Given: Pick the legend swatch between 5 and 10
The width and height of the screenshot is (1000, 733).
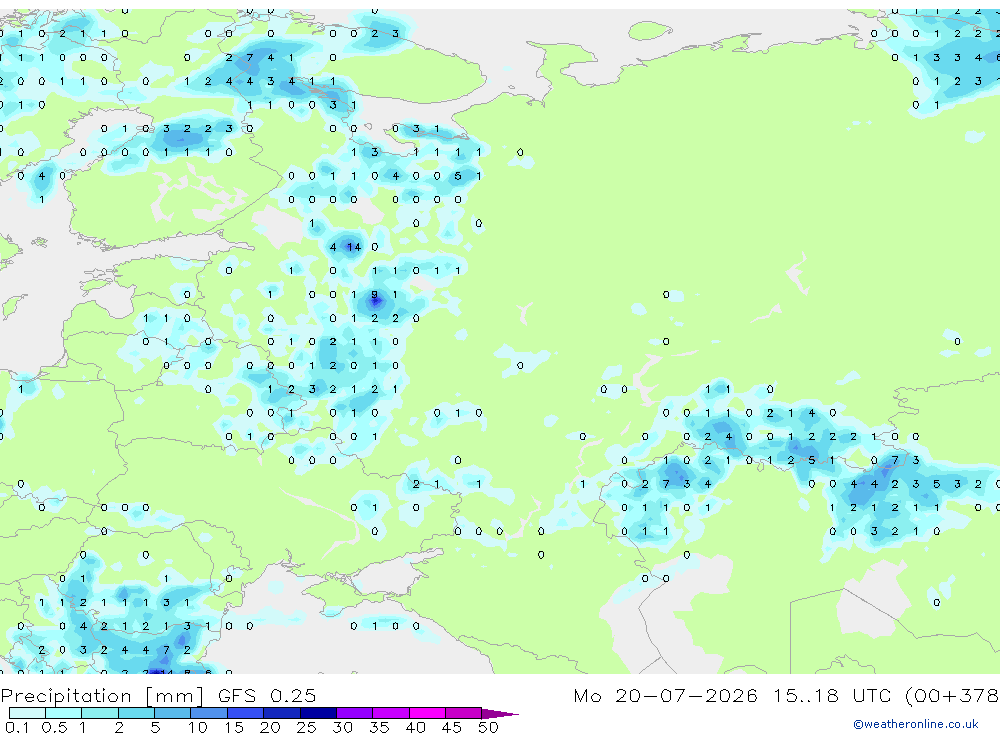Looking at the screenshot, I should tap(173, 713).
